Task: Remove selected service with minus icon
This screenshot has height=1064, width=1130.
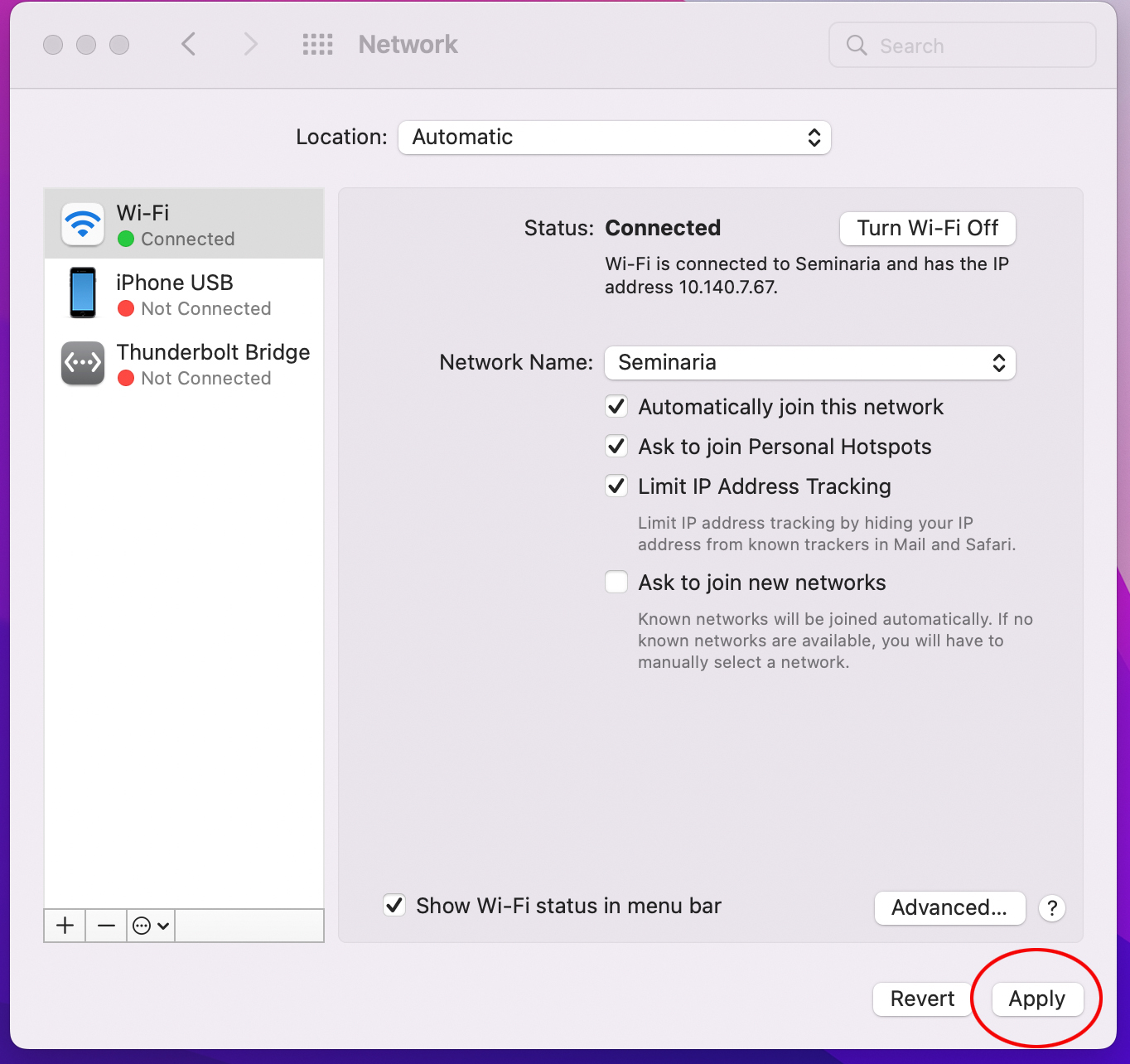Action: [105, 926]
